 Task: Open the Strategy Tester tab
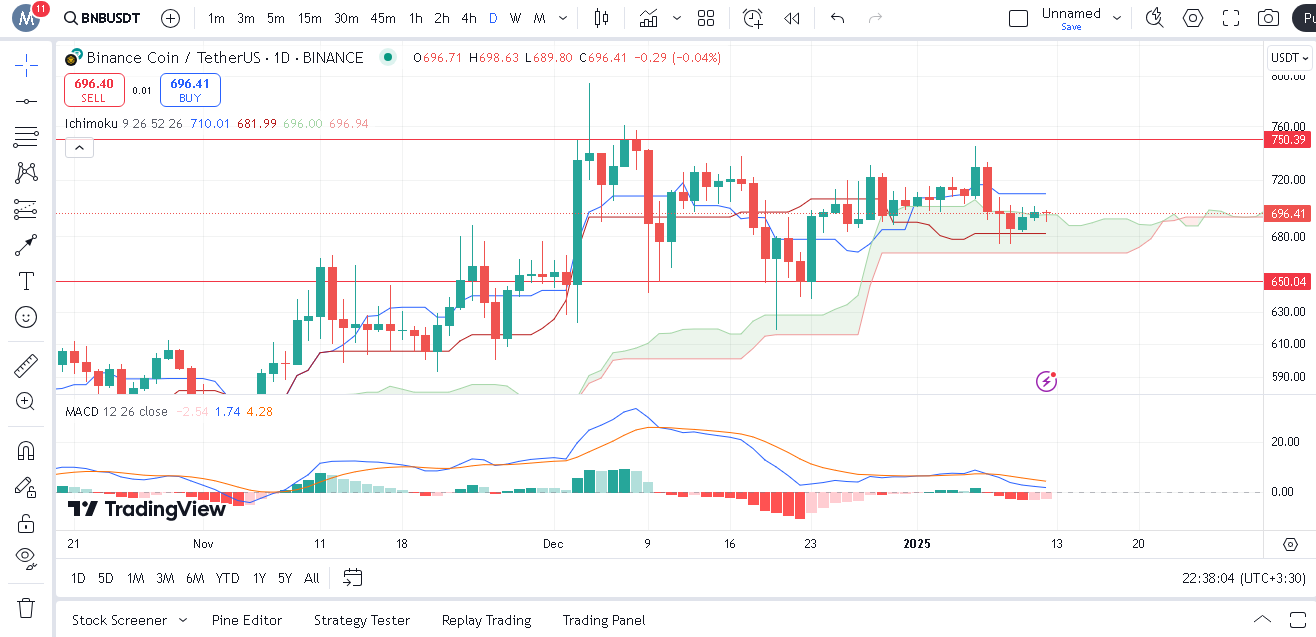coord(362,620)
